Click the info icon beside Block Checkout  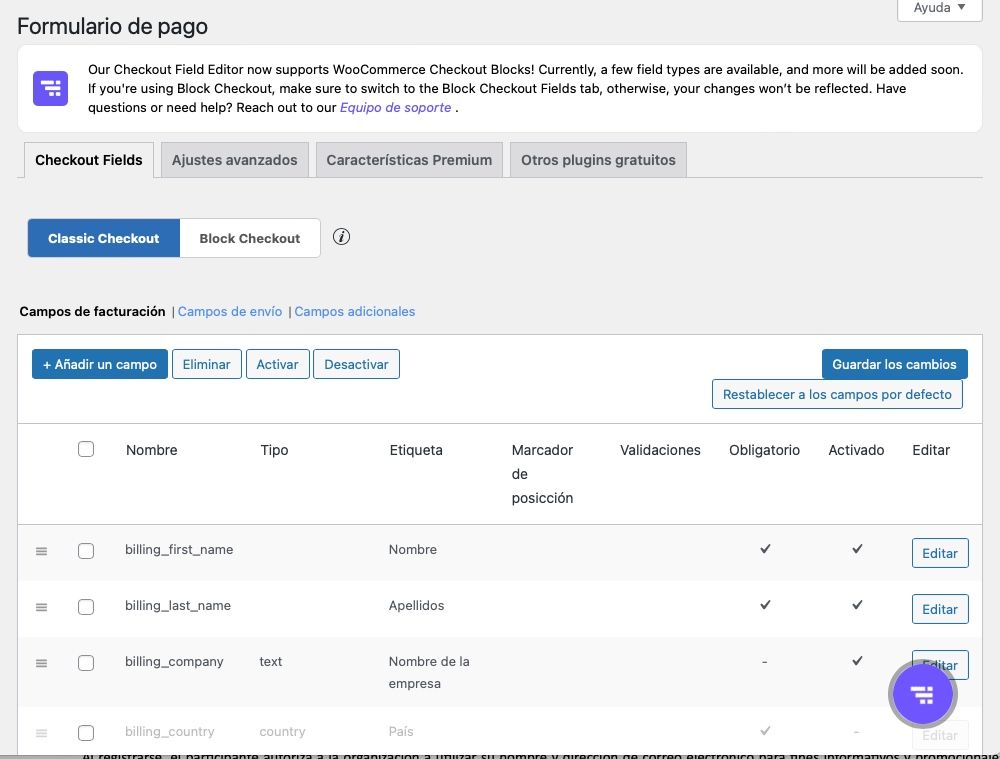tap(341, 238)
